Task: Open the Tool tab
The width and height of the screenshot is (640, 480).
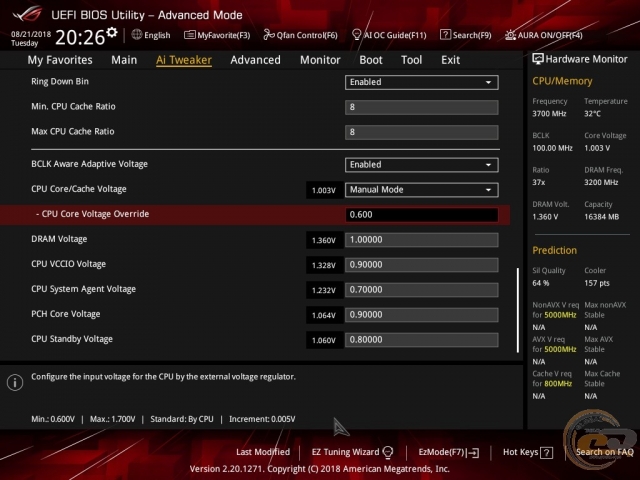Action: point(411,60)
